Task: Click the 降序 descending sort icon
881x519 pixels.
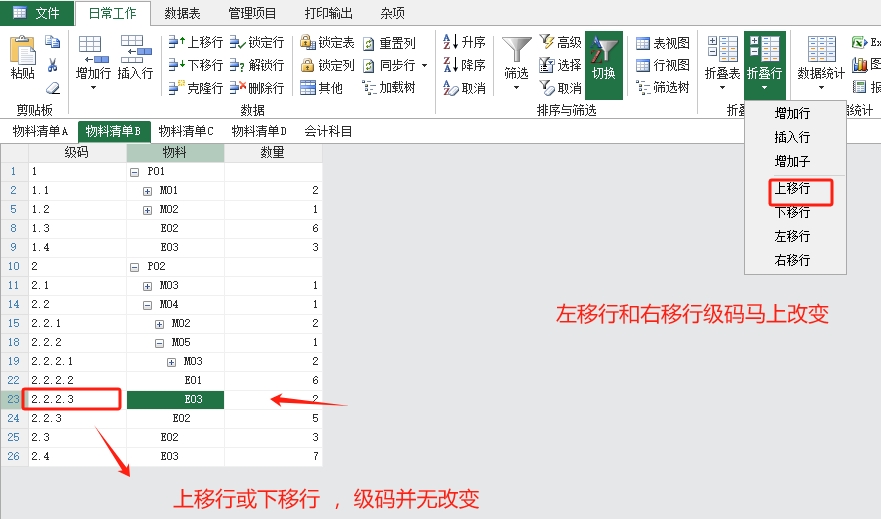Action: (x=450, y=65)
